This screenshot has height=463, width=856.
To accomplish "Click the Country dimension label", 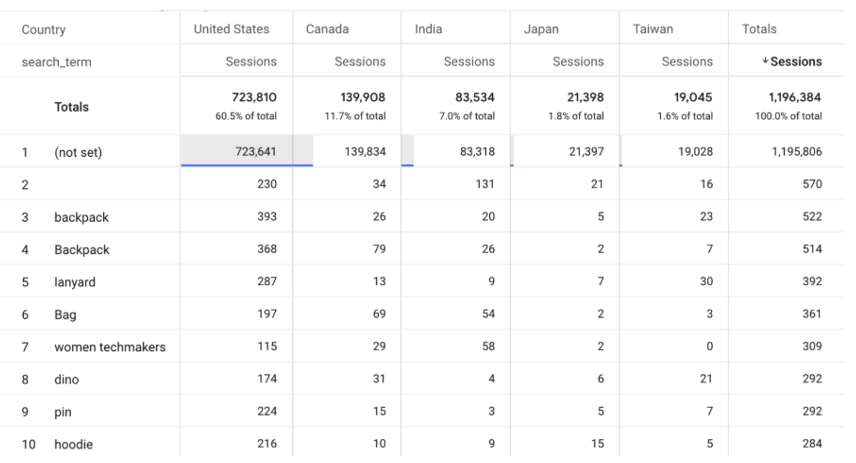I will 44,29.
